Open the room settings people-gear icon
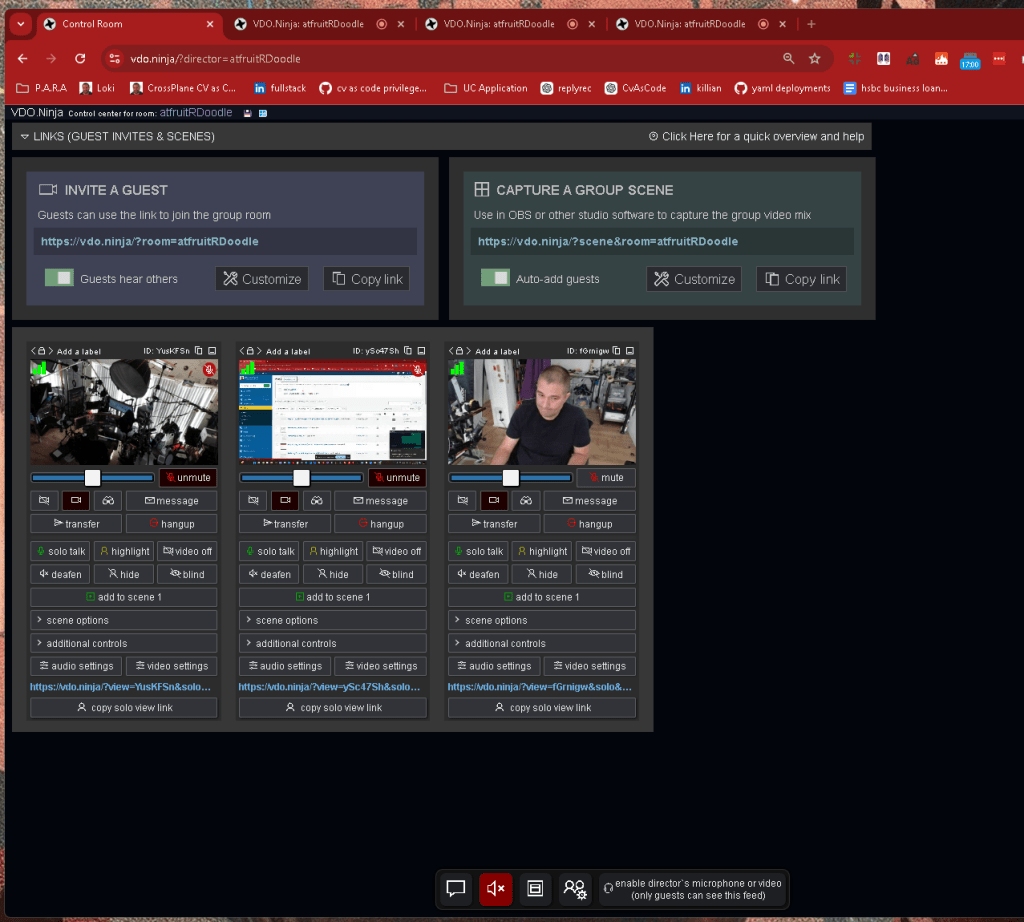This screenshot has height=922, width=1024. (x=575, y=889)
